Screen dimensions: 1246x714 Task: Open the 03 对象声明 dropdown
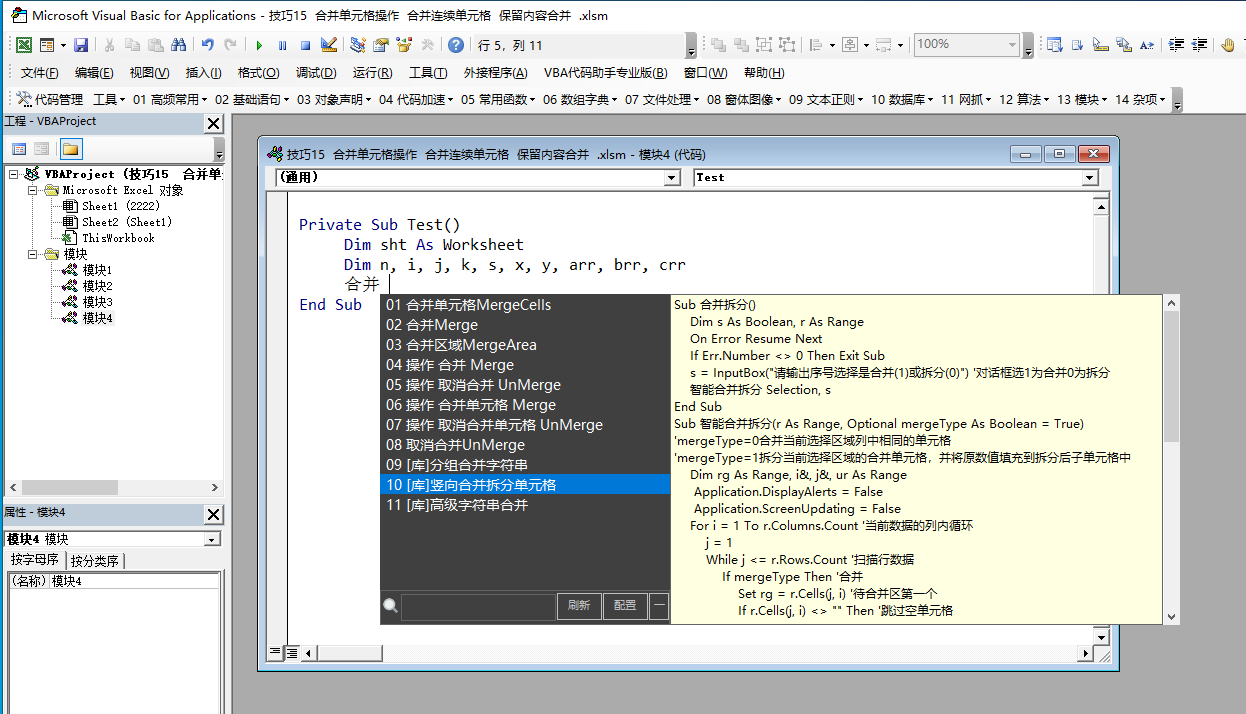point(335,99)
